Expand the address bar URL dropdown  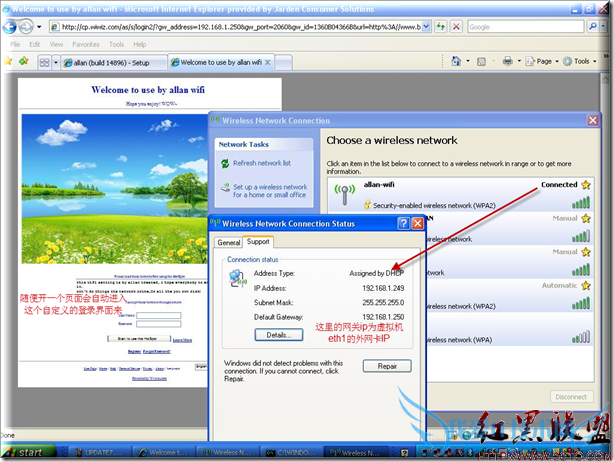click(x=427, y=27)
